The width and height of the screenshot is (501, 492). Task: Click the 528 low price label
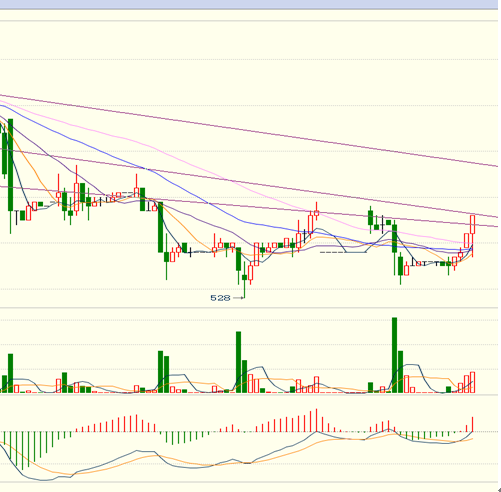coord(220,298)
